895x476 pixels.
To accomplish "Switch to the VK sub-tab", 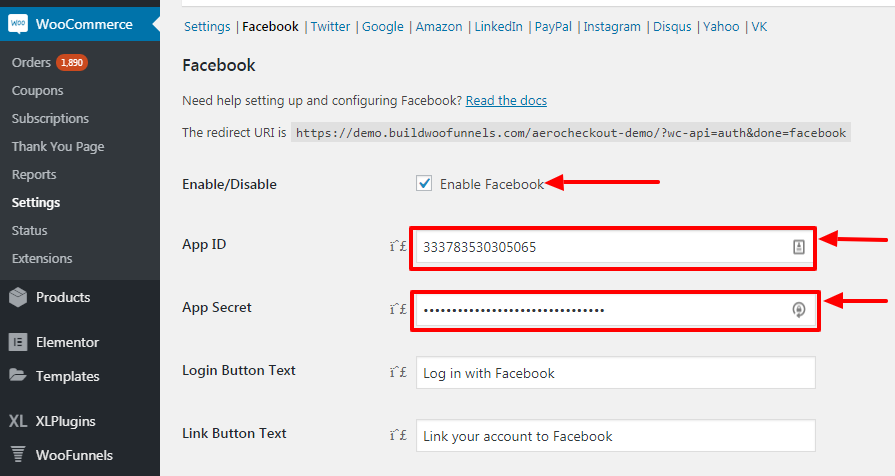I will coord(759,26).
